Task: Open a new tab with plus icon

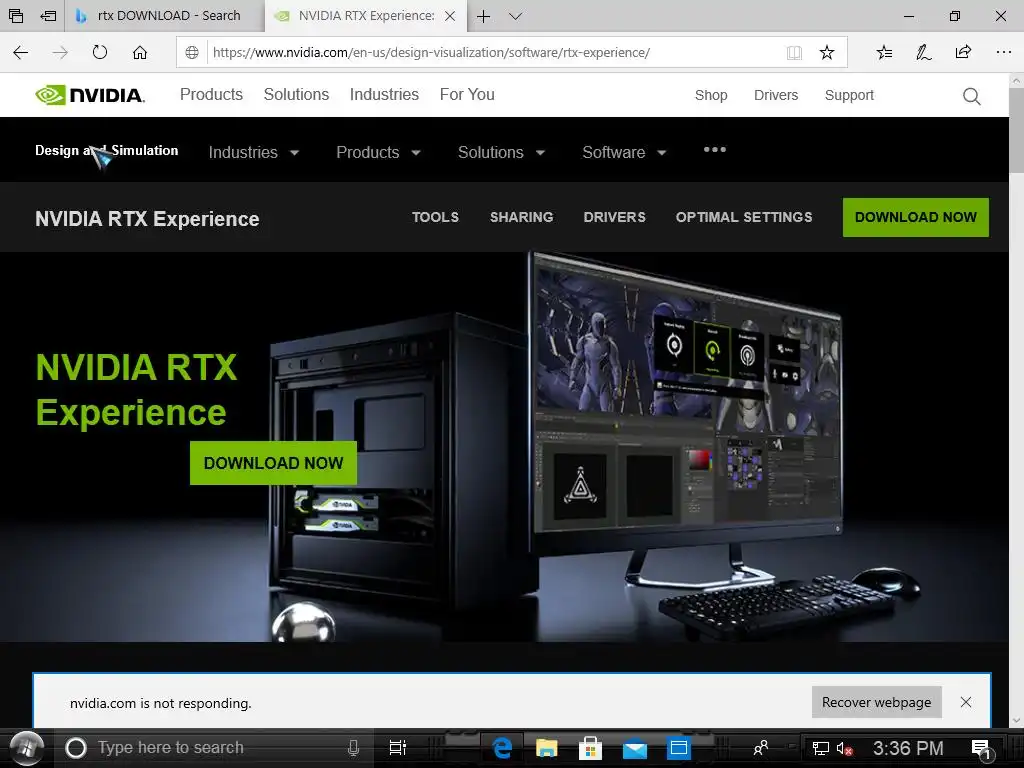Action: [x=483, y=16]
